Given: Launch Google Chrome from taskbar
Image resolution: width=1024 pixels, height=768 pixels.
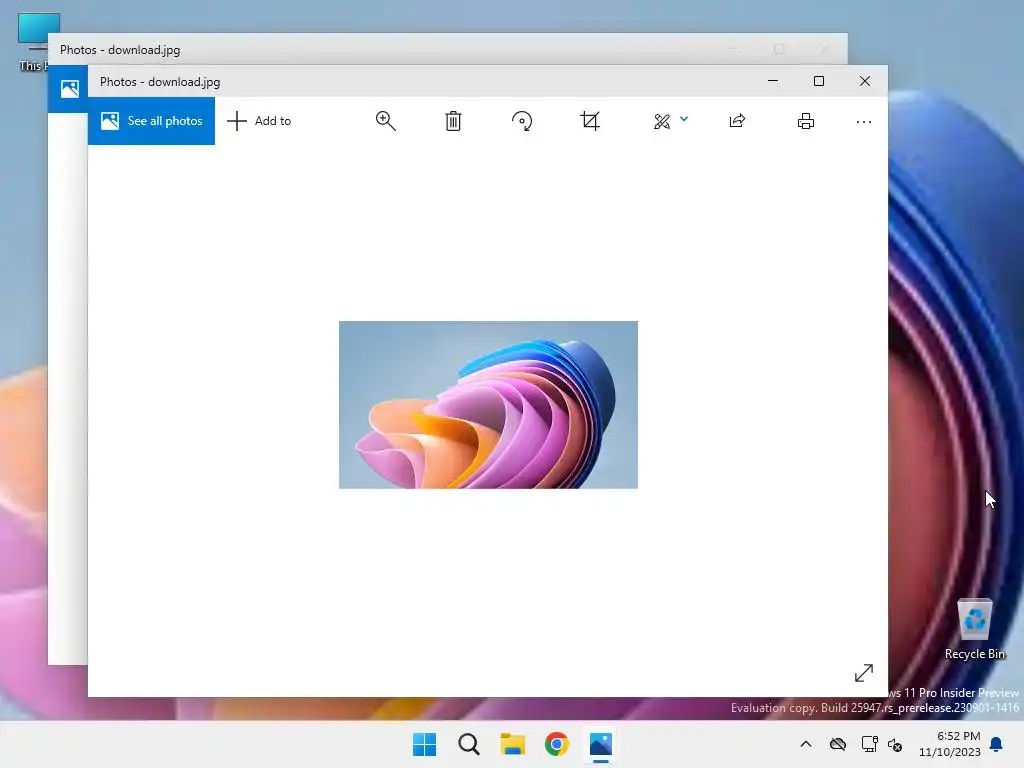Looking at the screenshot, I should pyautogui.click(x=557, y=744).
